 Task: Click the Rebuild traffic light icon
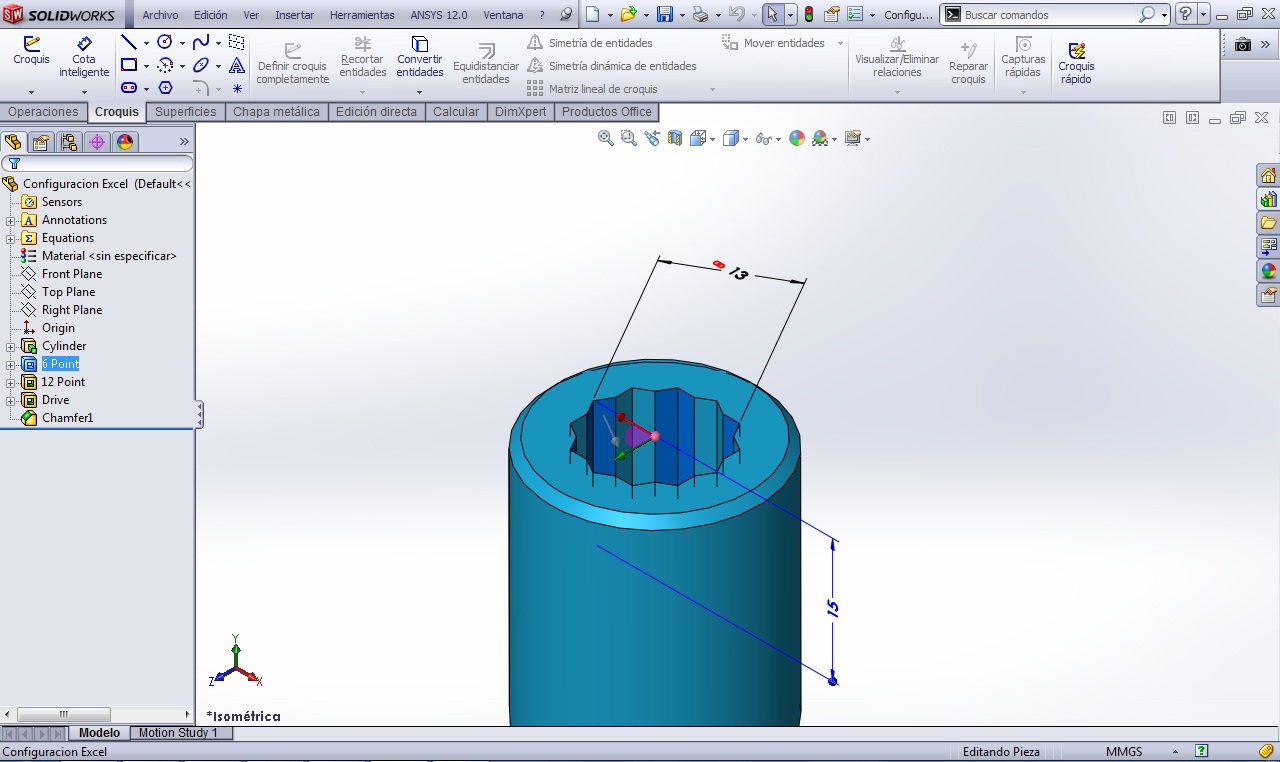coord(808,14)
